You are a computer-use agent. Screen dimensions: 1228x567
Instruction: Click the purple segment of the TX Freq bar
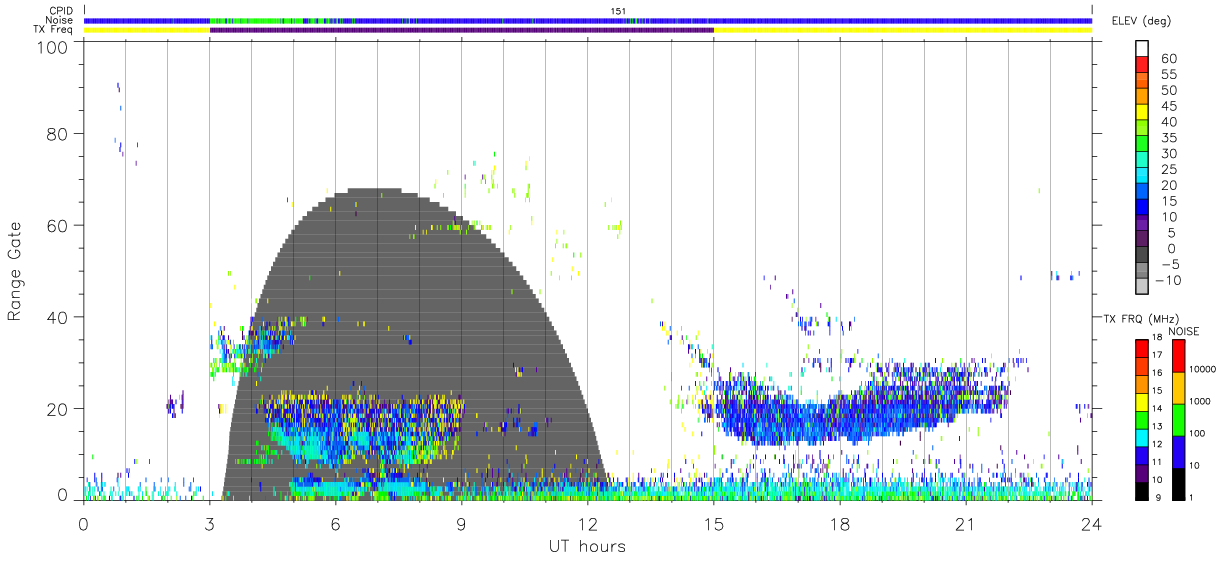pyautogui.click(x=461, y=30)
